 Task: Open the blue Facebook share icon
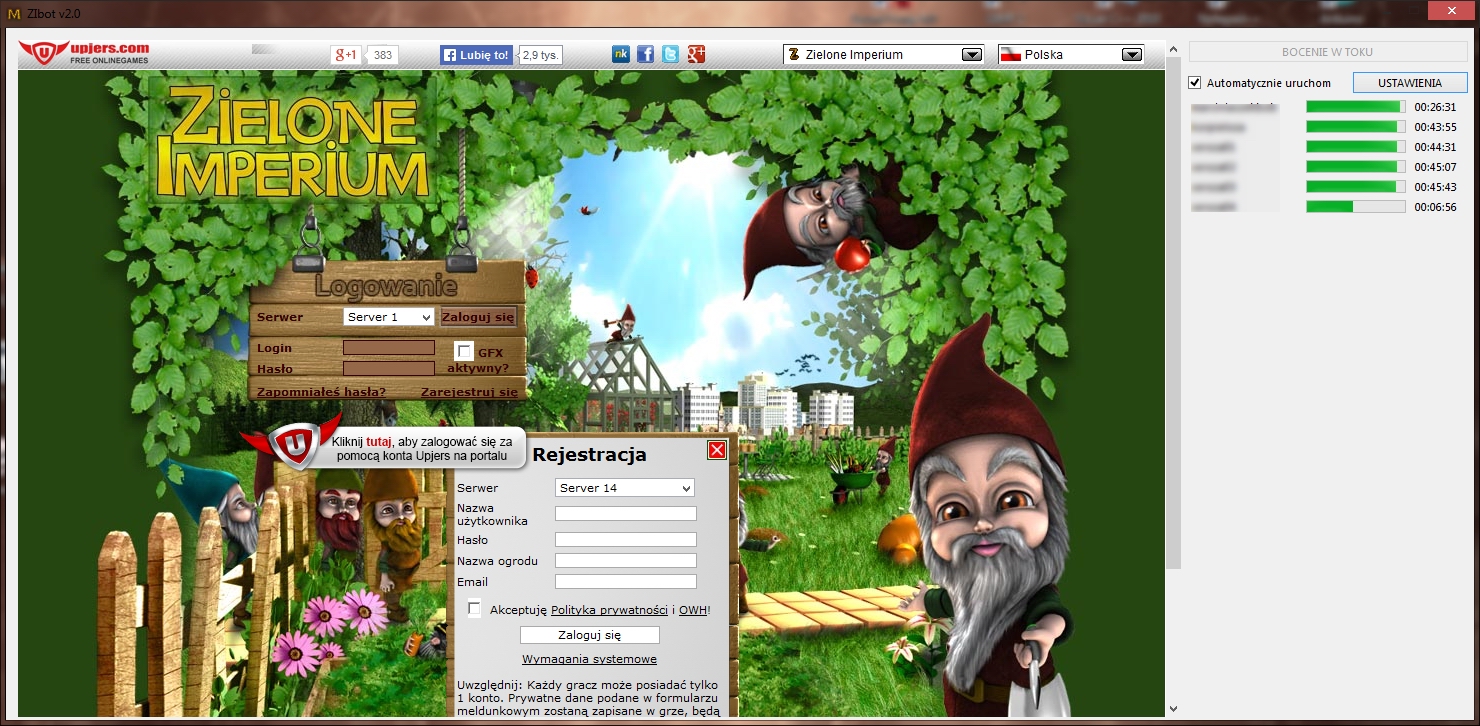645,54
